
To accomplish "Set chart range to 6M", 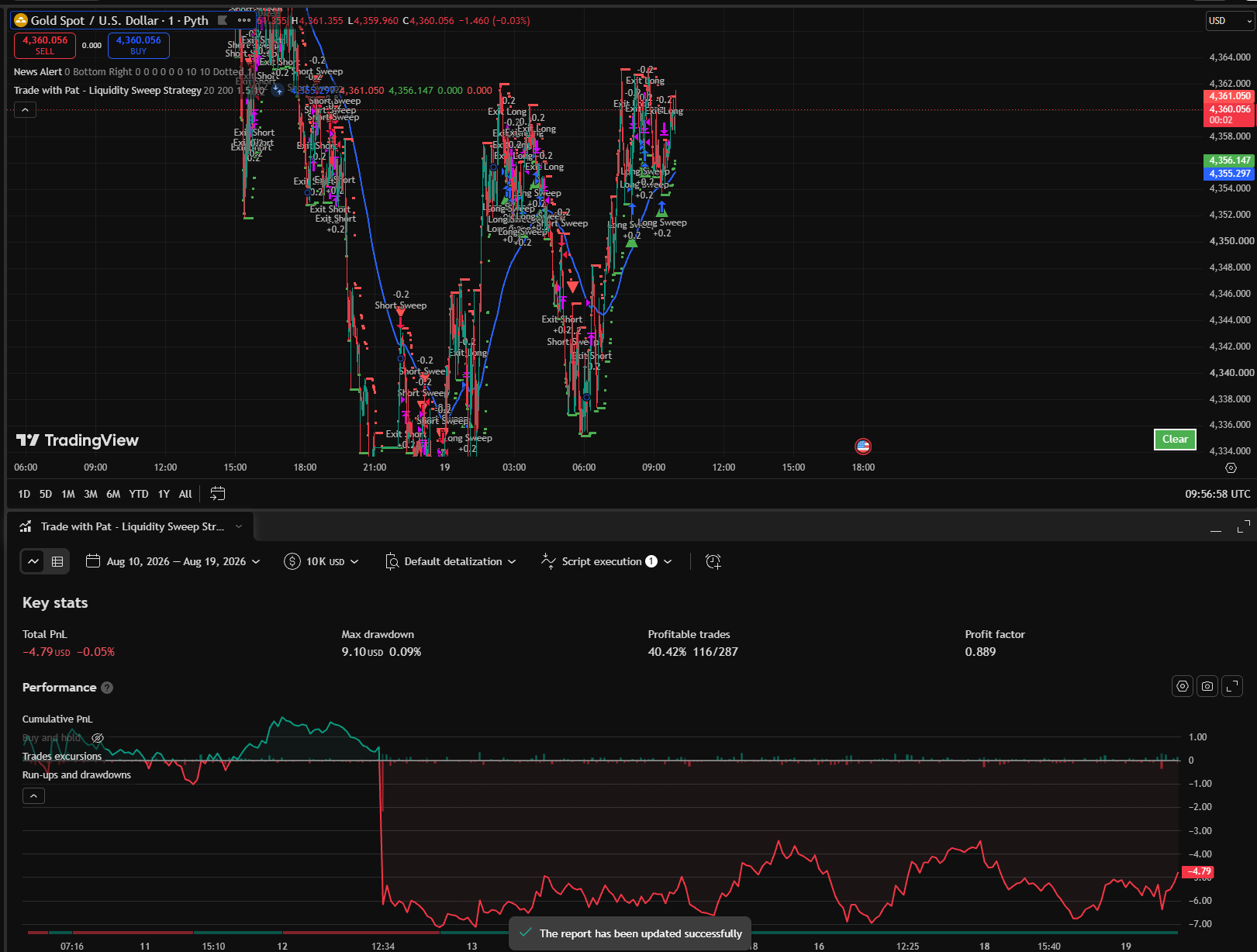I will pyautogui.click(x=113, y=494).
